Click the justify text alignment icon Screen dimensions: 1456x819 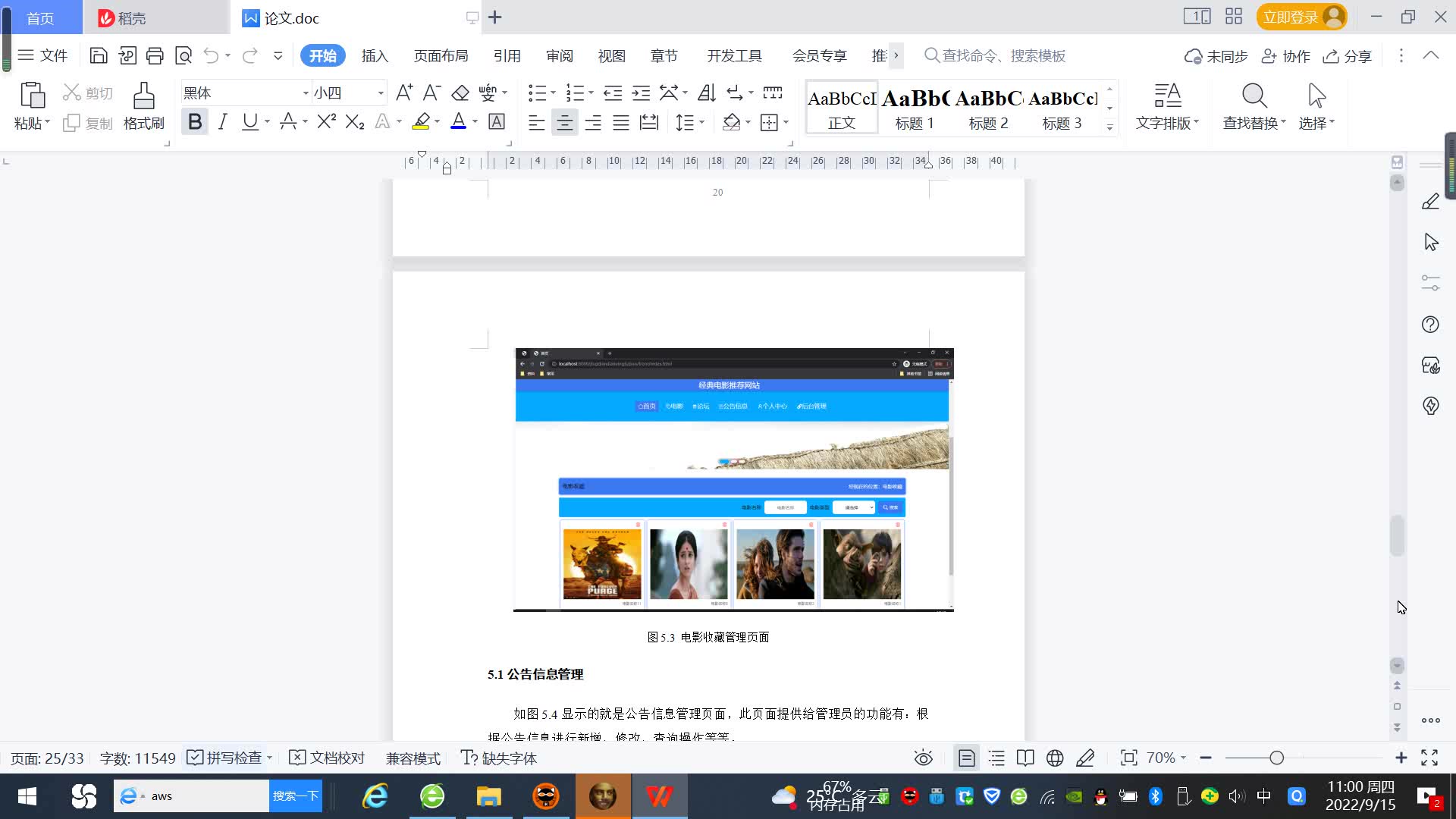[621, 122]
